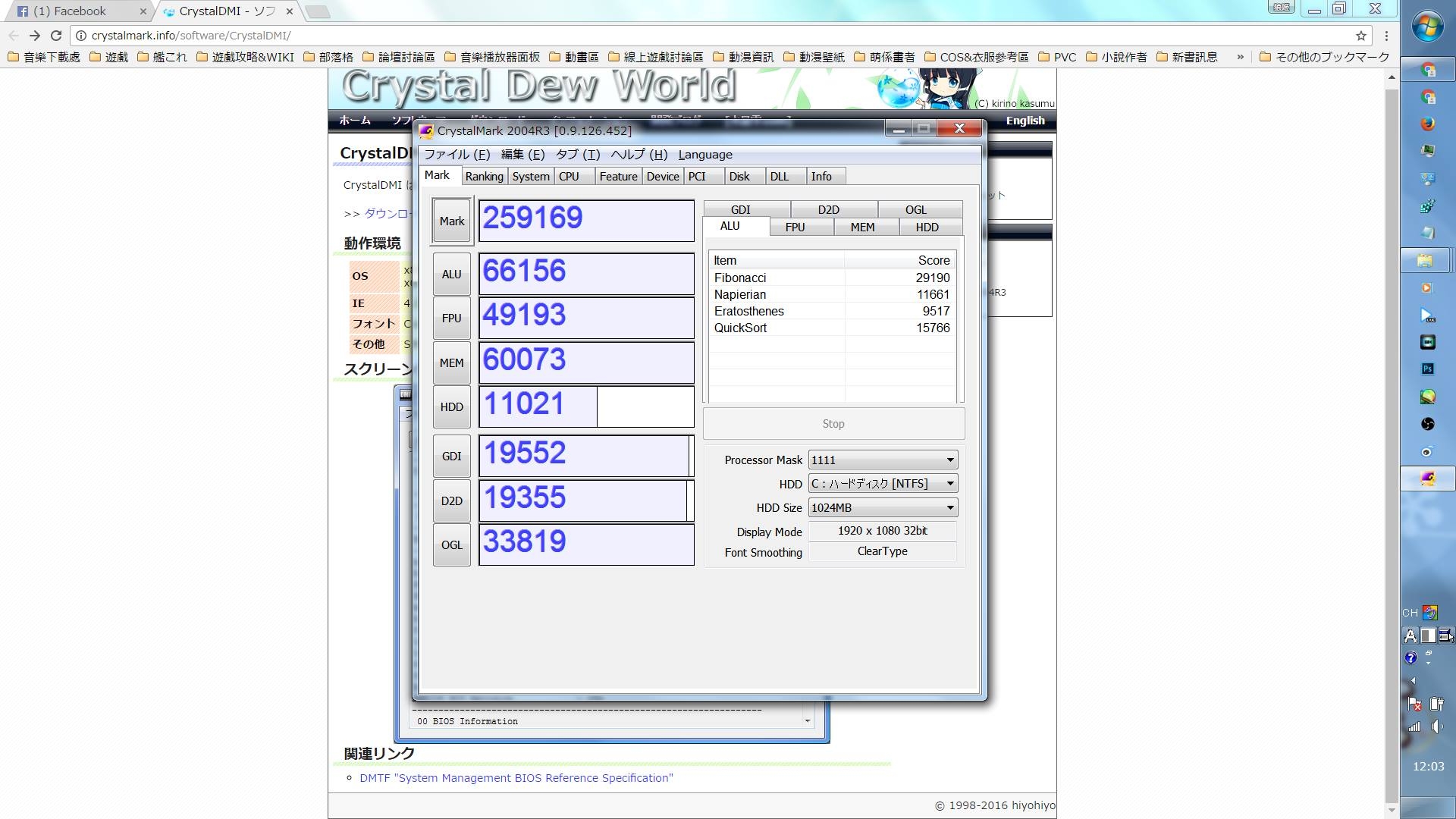Click the IME input mode A icon
This screenshot has height=819, width=1456.
click(x=1410, y=635)
